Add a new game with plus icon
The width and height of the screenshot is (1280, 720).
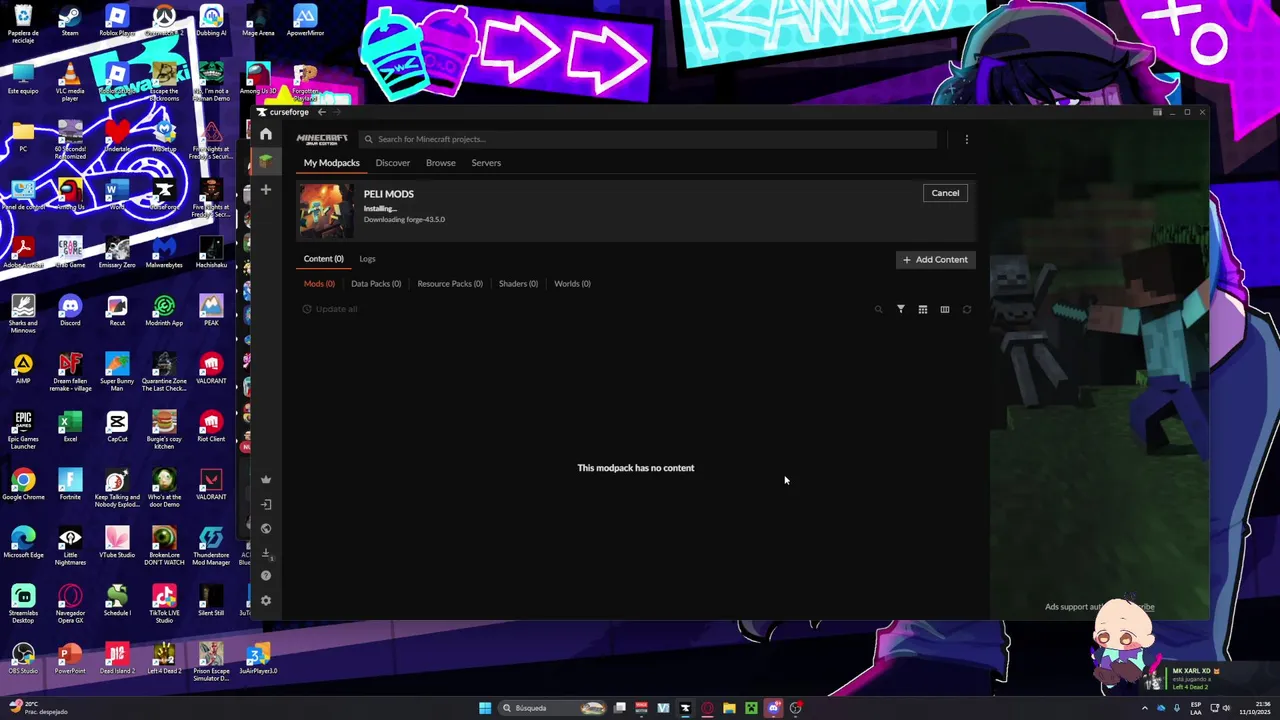pos(265,189)
